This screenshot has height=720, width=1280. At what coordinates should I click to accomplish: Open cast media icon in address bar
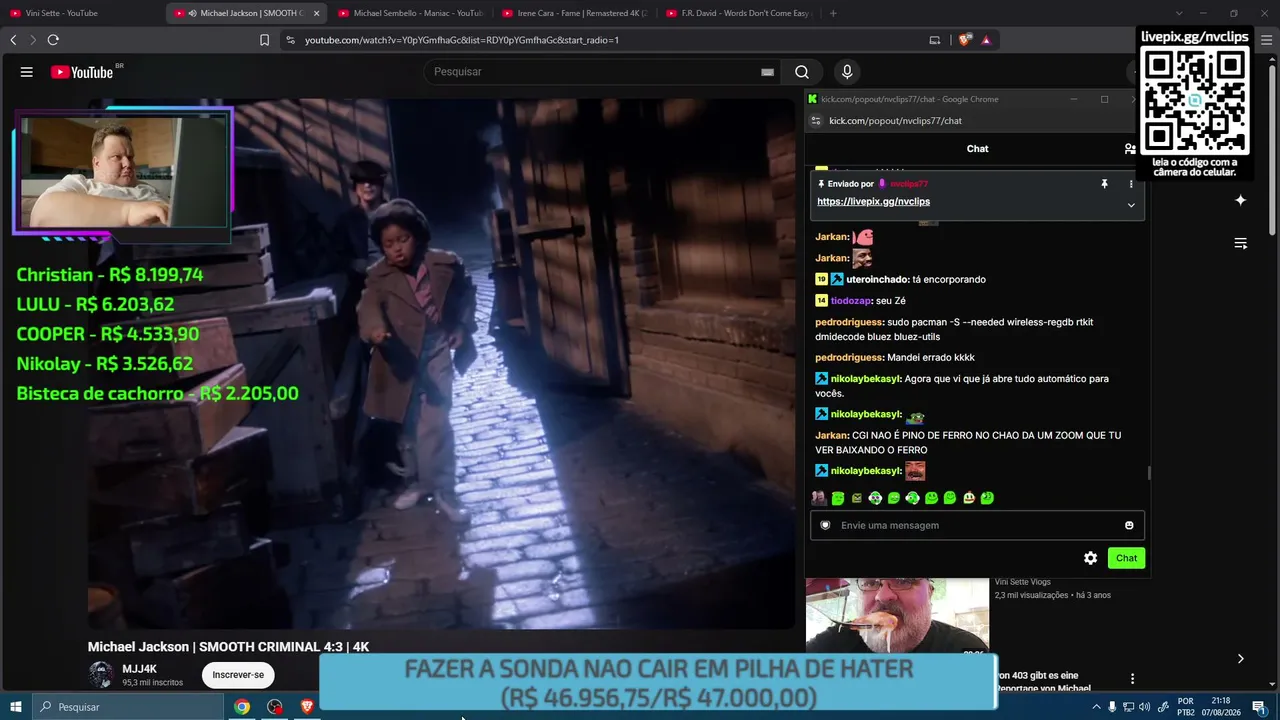pyautogui.click(x=935, y=40)
